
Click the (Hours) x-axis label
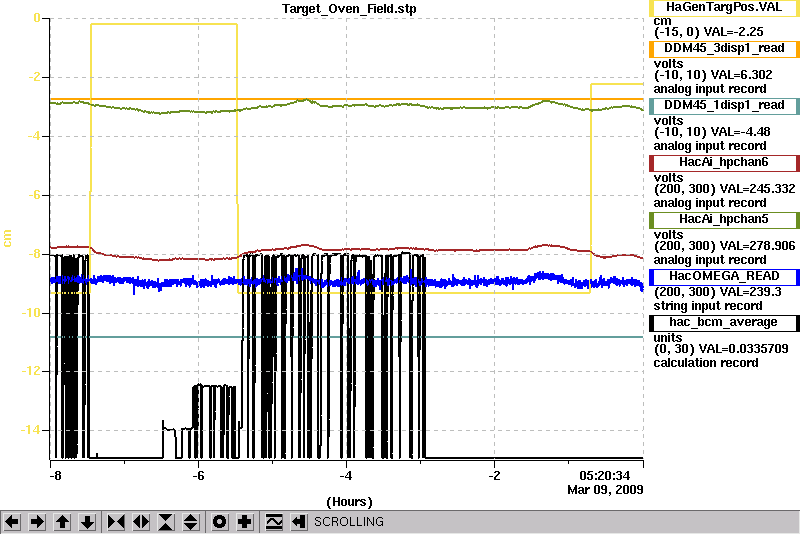click(349, 502)
